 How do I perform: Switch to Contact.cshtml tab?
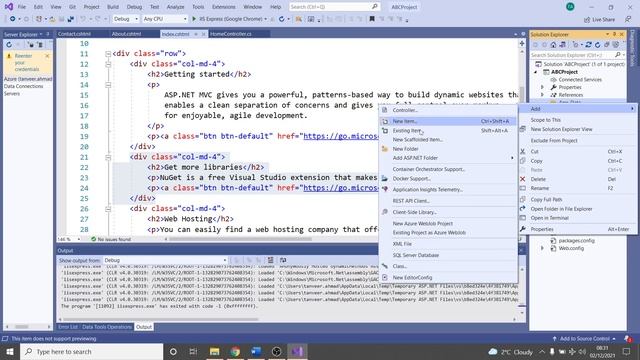pos(74,34)
